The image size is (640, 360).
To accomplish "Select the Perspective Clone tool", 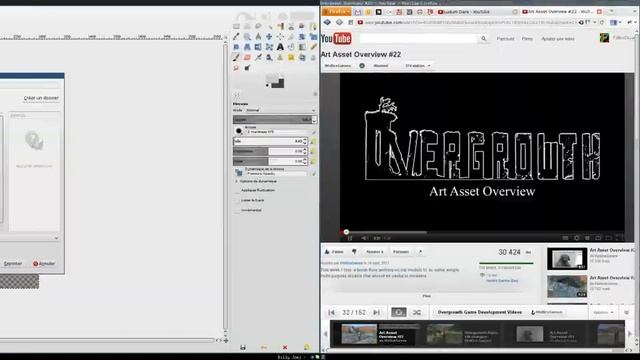I will pyautogui.click(x=302, y=57).
